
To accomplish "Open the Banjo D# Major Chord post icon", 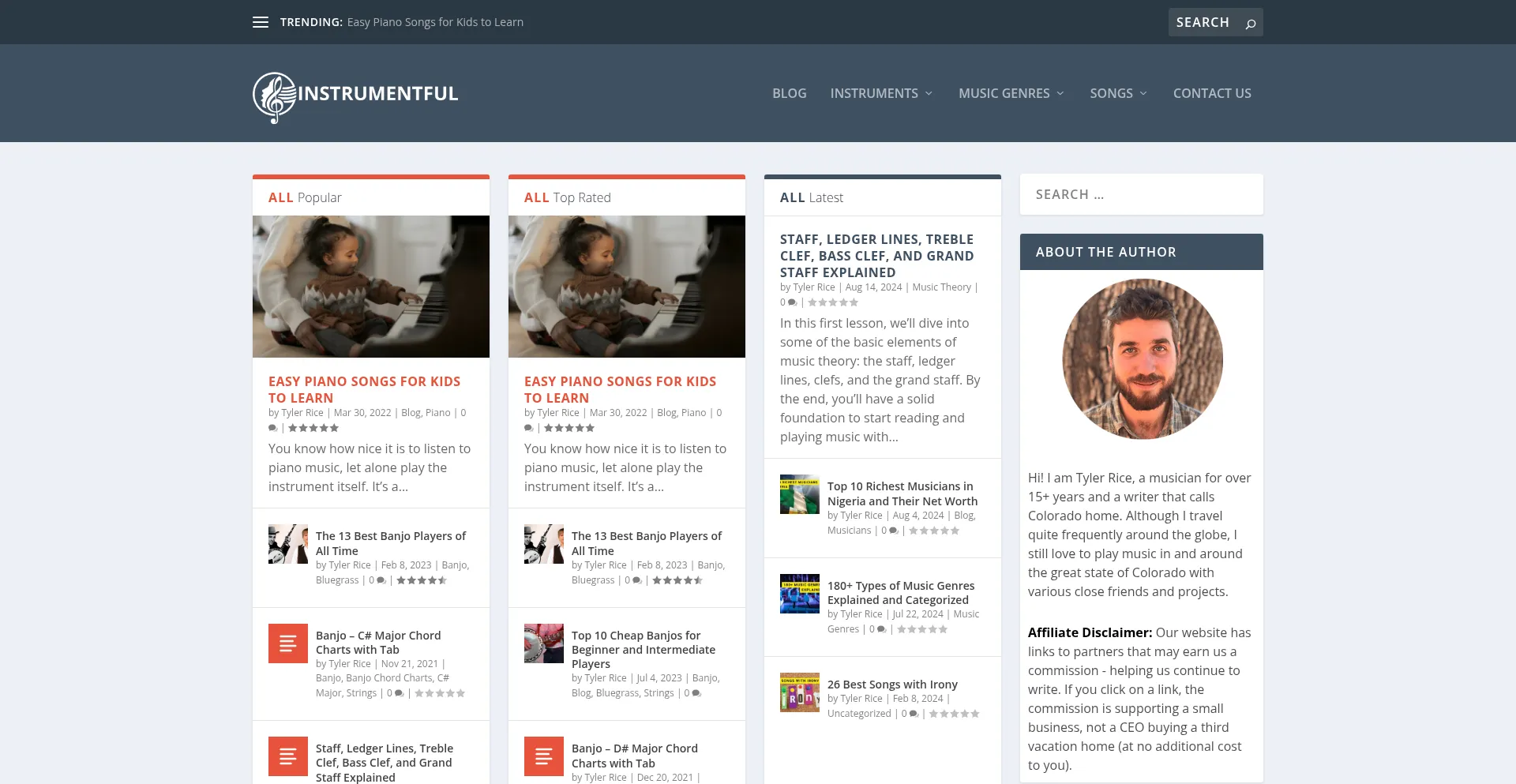I will pyautogui.click(x=544, y=756).
